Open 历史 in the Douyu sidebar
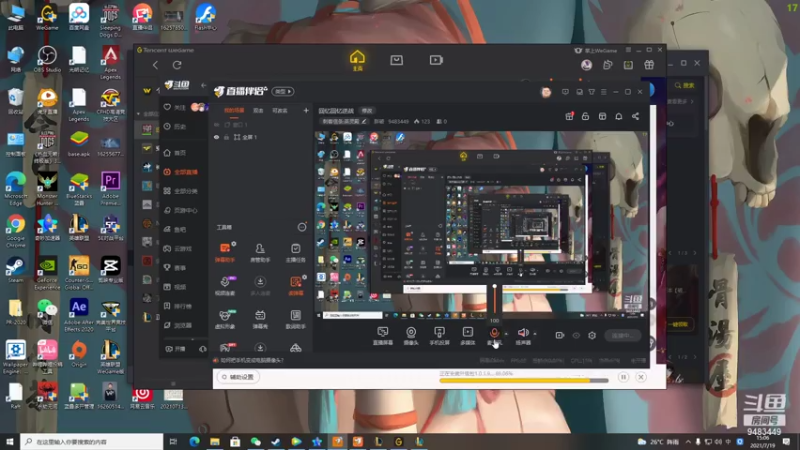The height and width of the screenshot is (450, 800). (175, 127)
